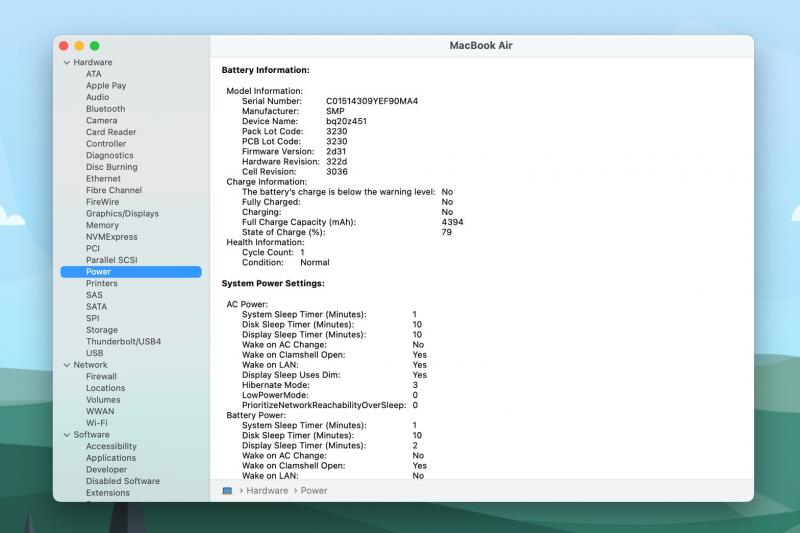Screen dimensions: 800x533
Task: Select Ethernet in the sidebar
Action: pos(103,179)
